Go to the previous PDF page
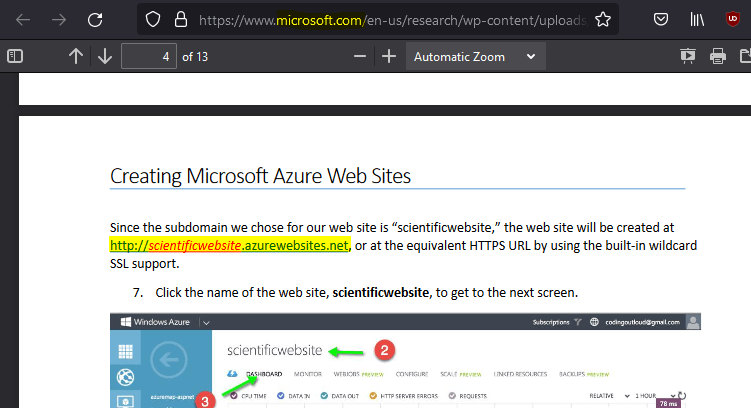Screen dimensions: 751x408 coord(75,57)
